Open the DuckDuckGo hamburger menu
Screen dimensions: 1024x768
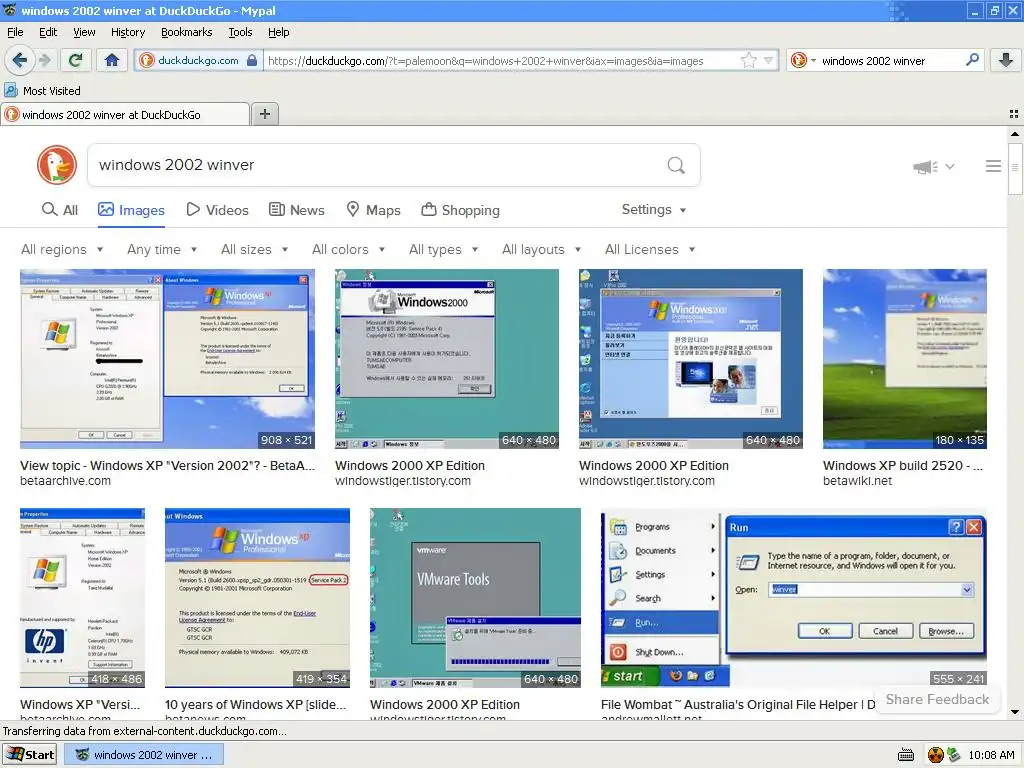993,167
